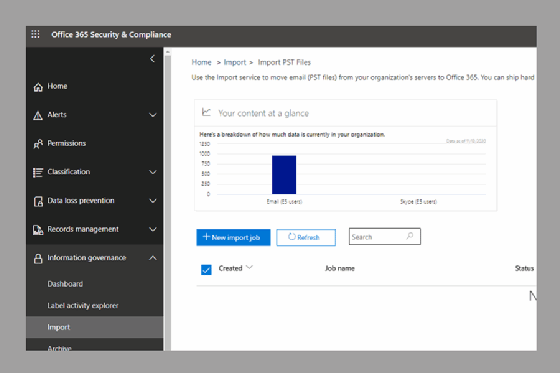The width and height of the screenshot is (560, 373).
Task: Expand the Records management chevron
Action: tap(153, 229)
